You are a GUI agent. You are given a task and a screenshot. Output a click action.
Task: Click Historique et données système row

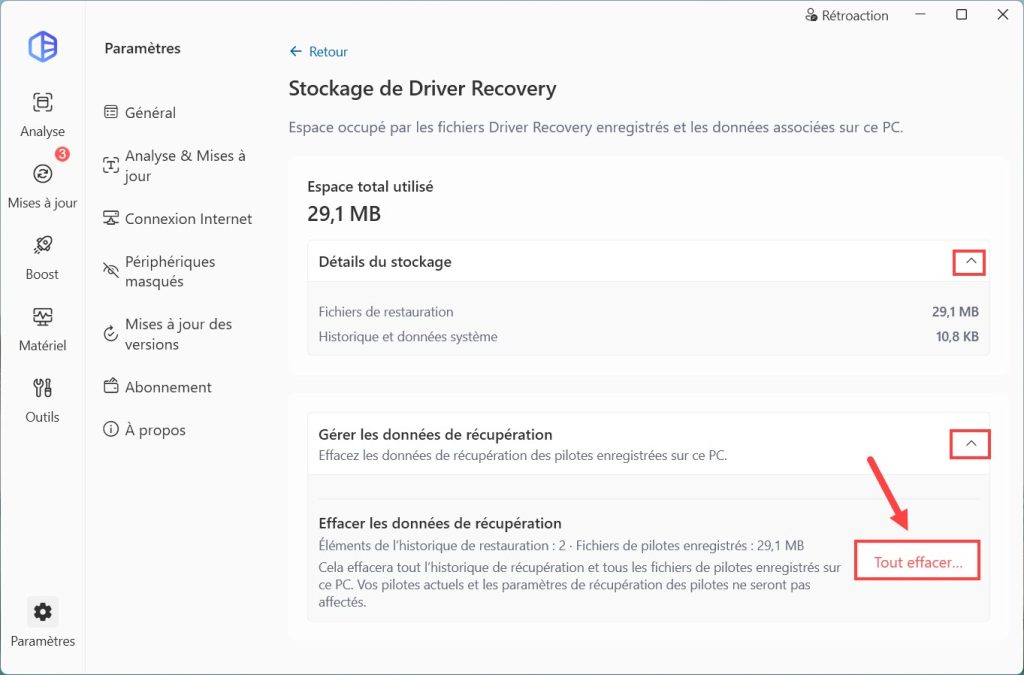tap(648, 337)
